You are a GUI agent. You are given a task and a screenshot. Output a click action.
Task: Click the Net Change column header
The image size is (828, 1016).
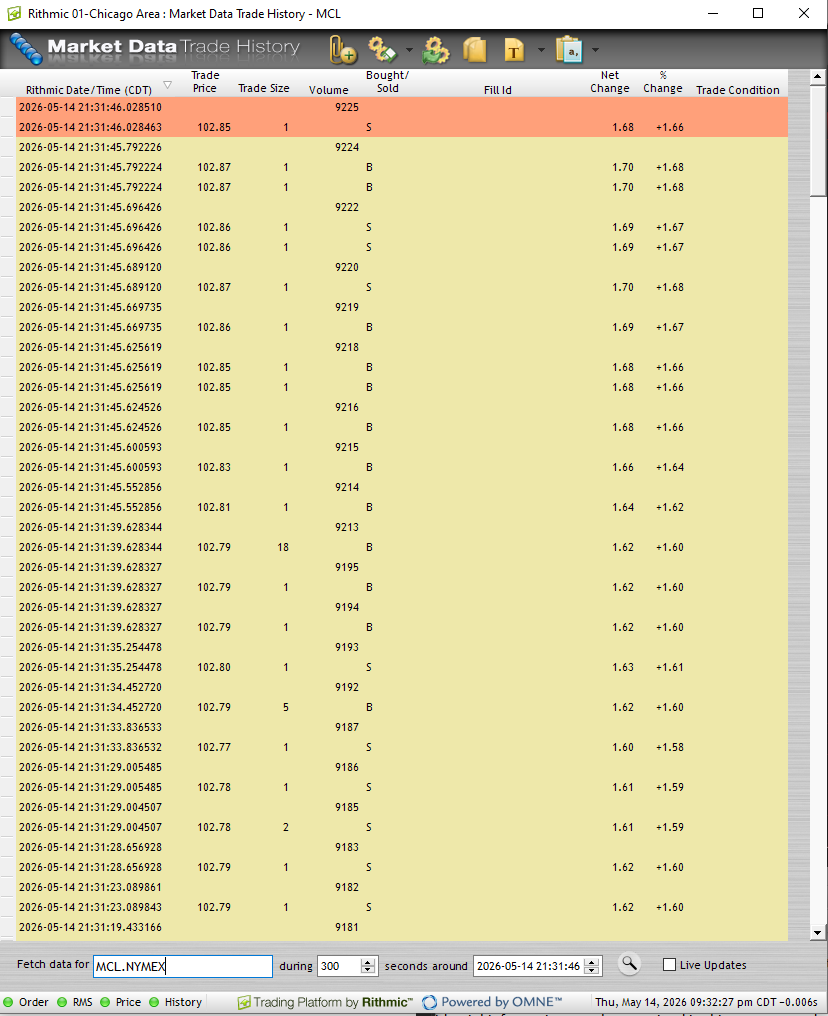tap(610, 82)
